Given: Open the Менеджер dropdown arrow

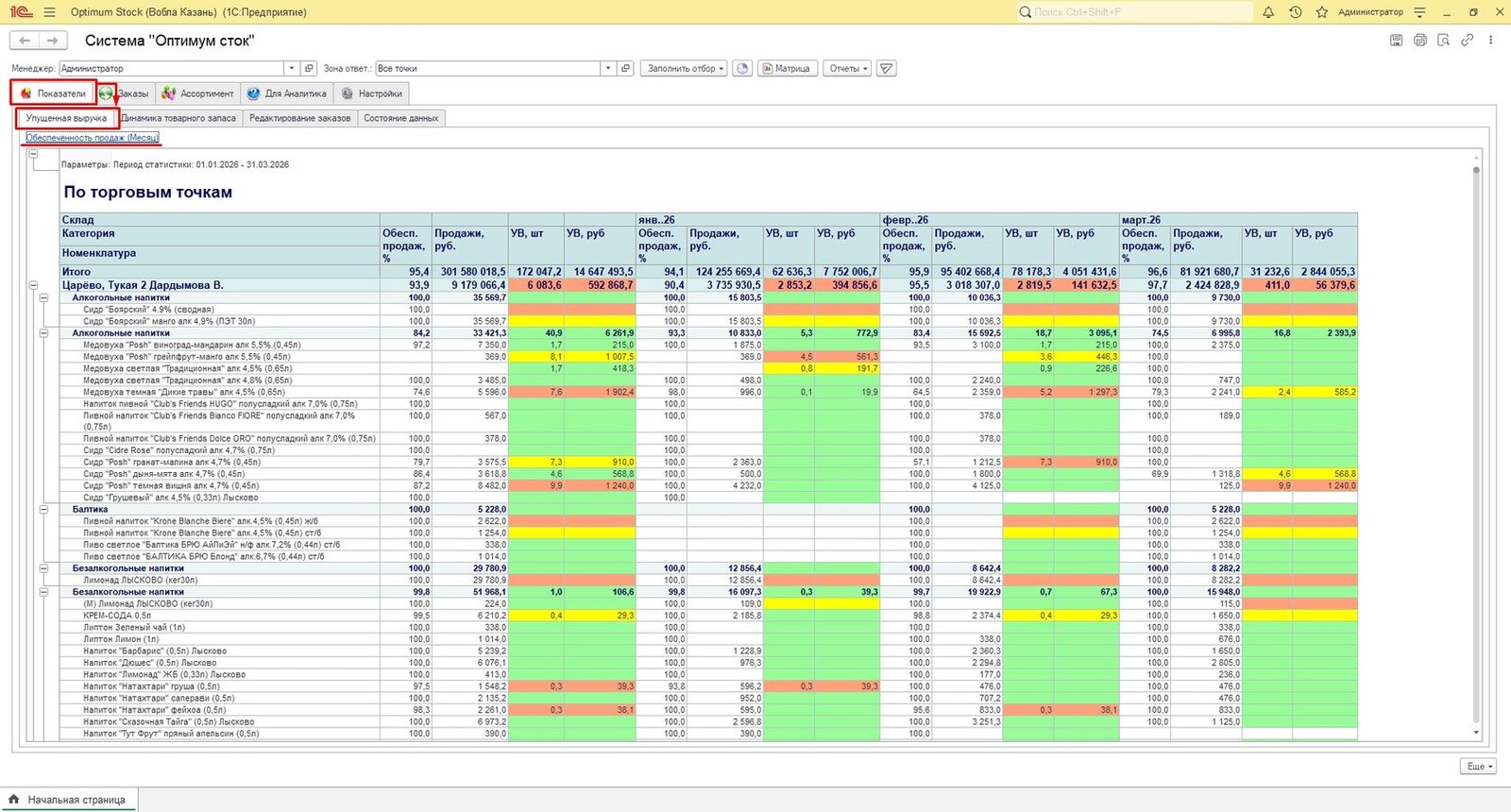Looking at the screenshot, I should pos(292,68).
